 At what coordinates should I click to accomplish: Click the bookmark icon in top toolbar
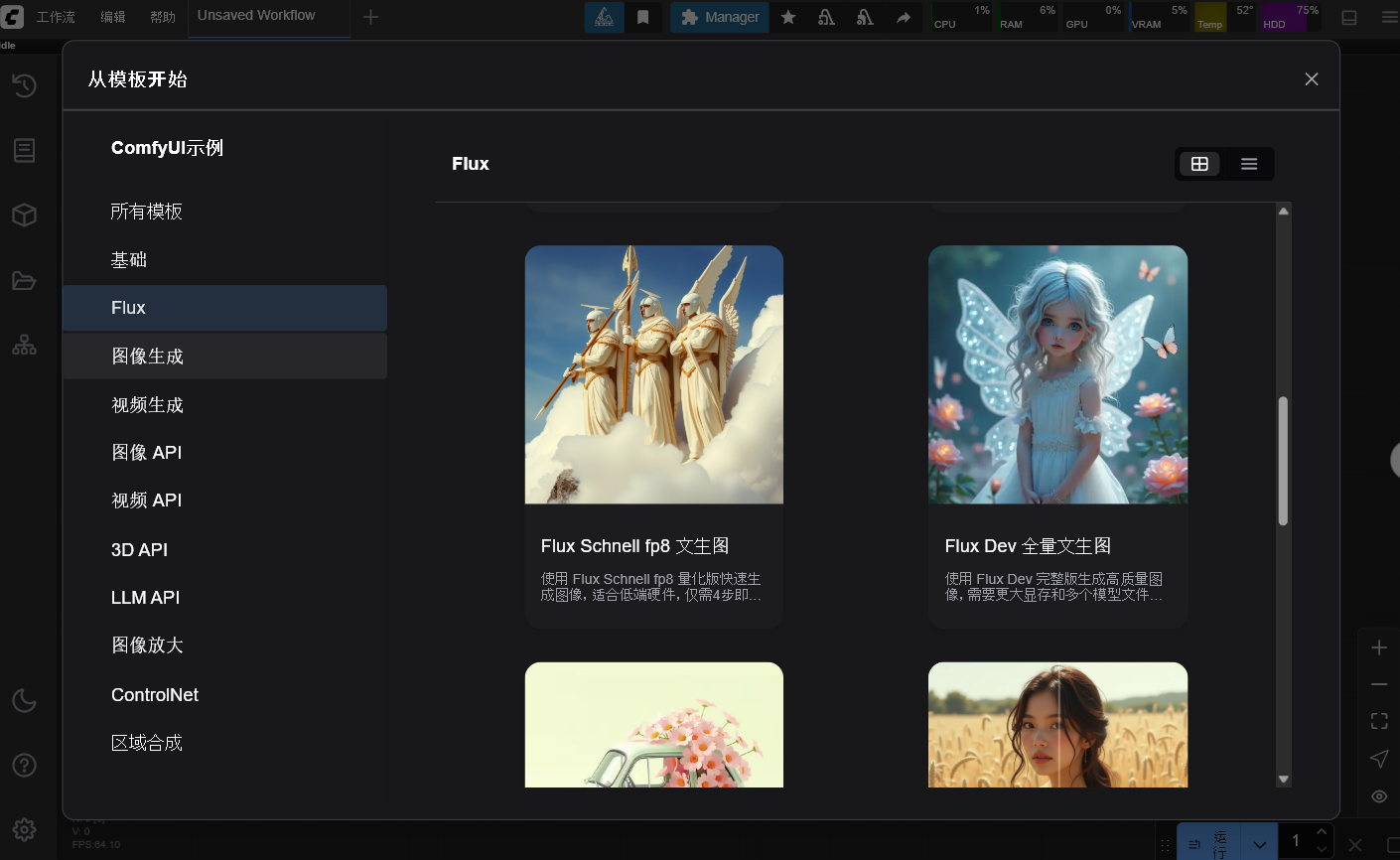pos(643,17)
